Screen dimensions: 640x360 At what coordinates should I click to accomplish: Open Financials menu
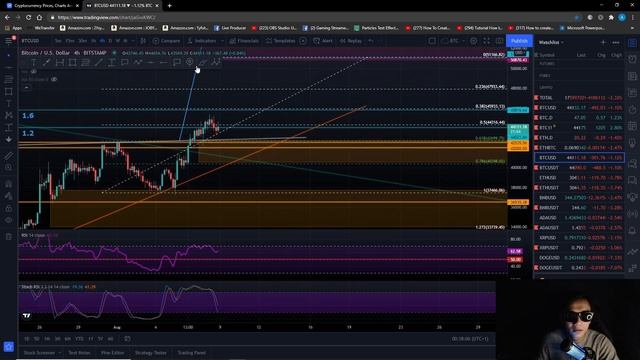click(x=244, y=41)
